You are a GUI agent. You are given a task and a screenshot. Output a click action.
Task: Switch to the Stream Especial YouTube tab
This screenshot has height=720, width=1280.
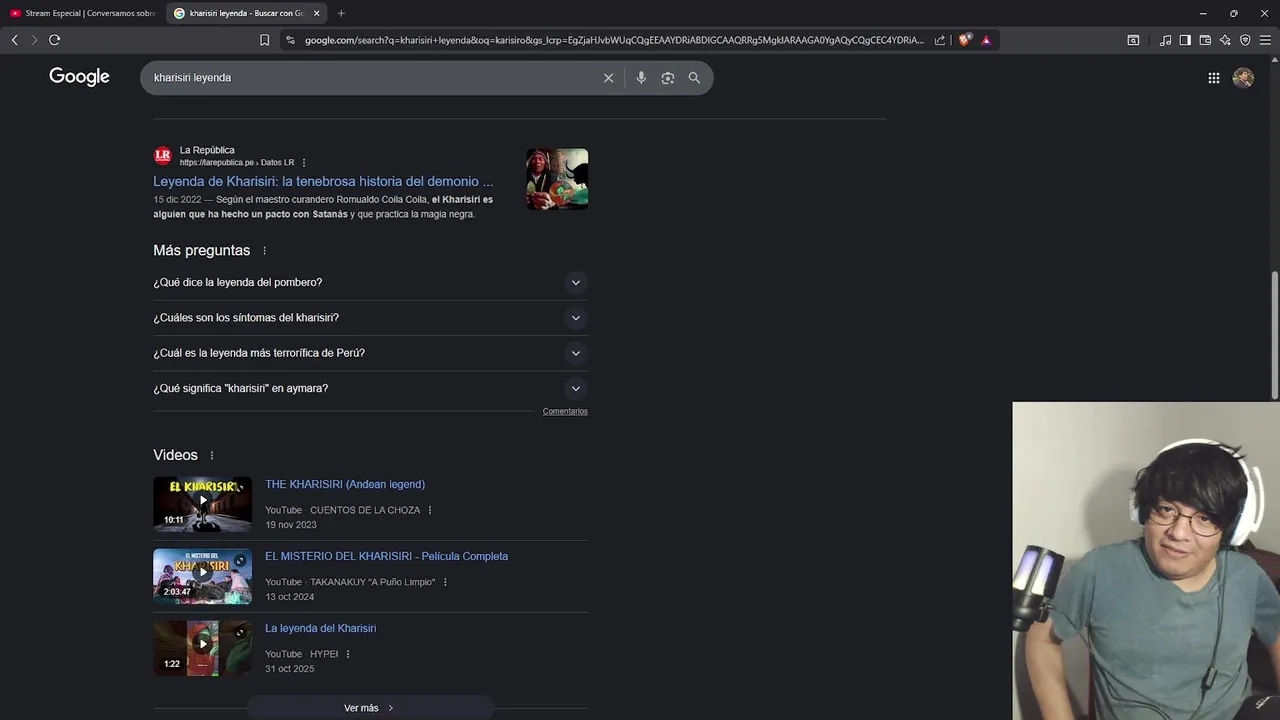coord(82,13)
